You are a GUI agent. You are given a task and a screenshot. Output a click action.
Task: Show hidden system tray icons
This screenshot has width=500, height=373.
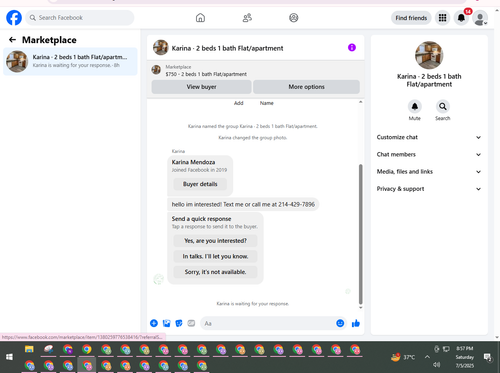tap(427, 357)
